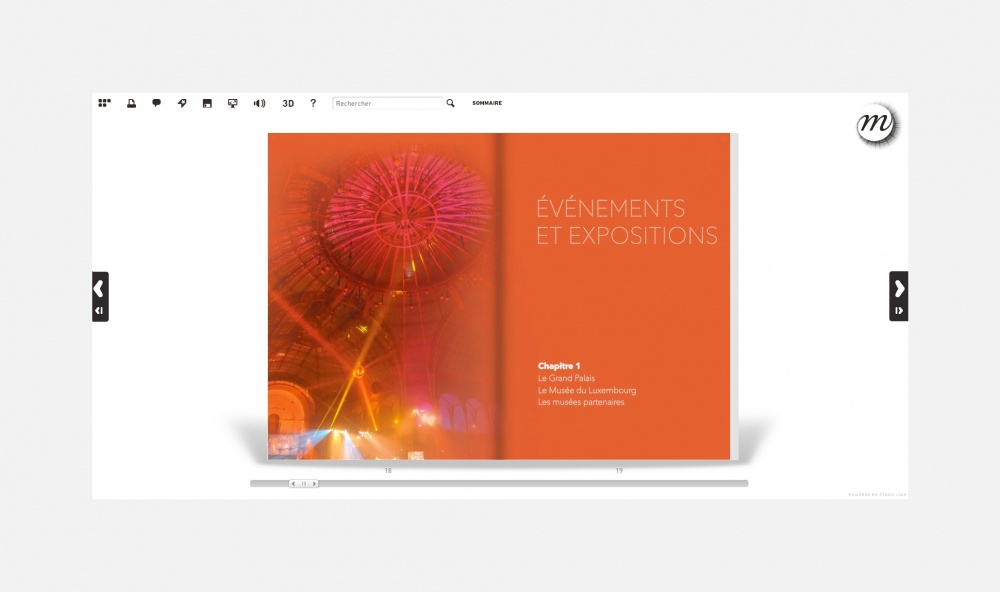
Task: Open help with the question mark
Action: [313, 103]
